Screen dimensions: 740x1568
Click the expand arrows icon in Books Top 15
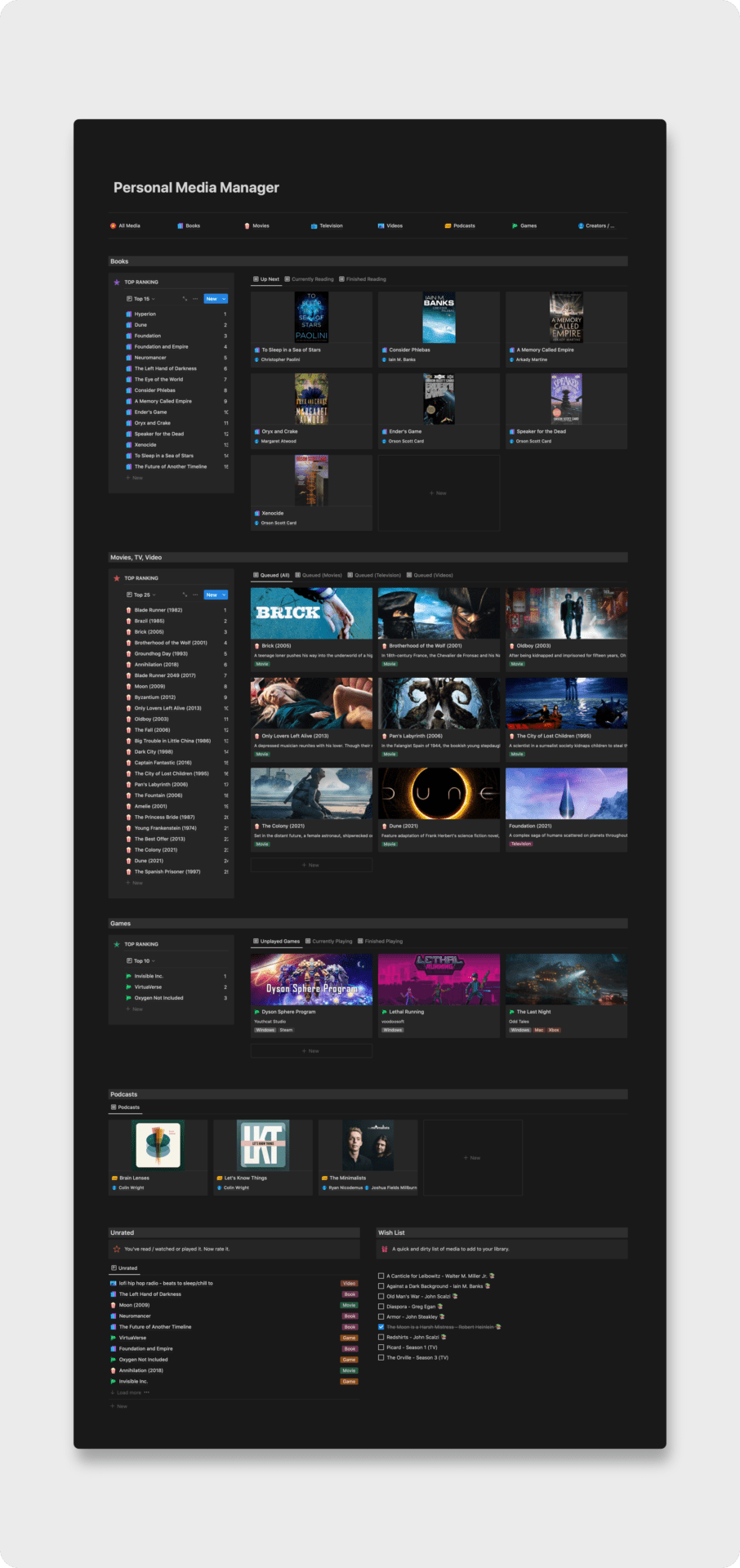point(185,299)
